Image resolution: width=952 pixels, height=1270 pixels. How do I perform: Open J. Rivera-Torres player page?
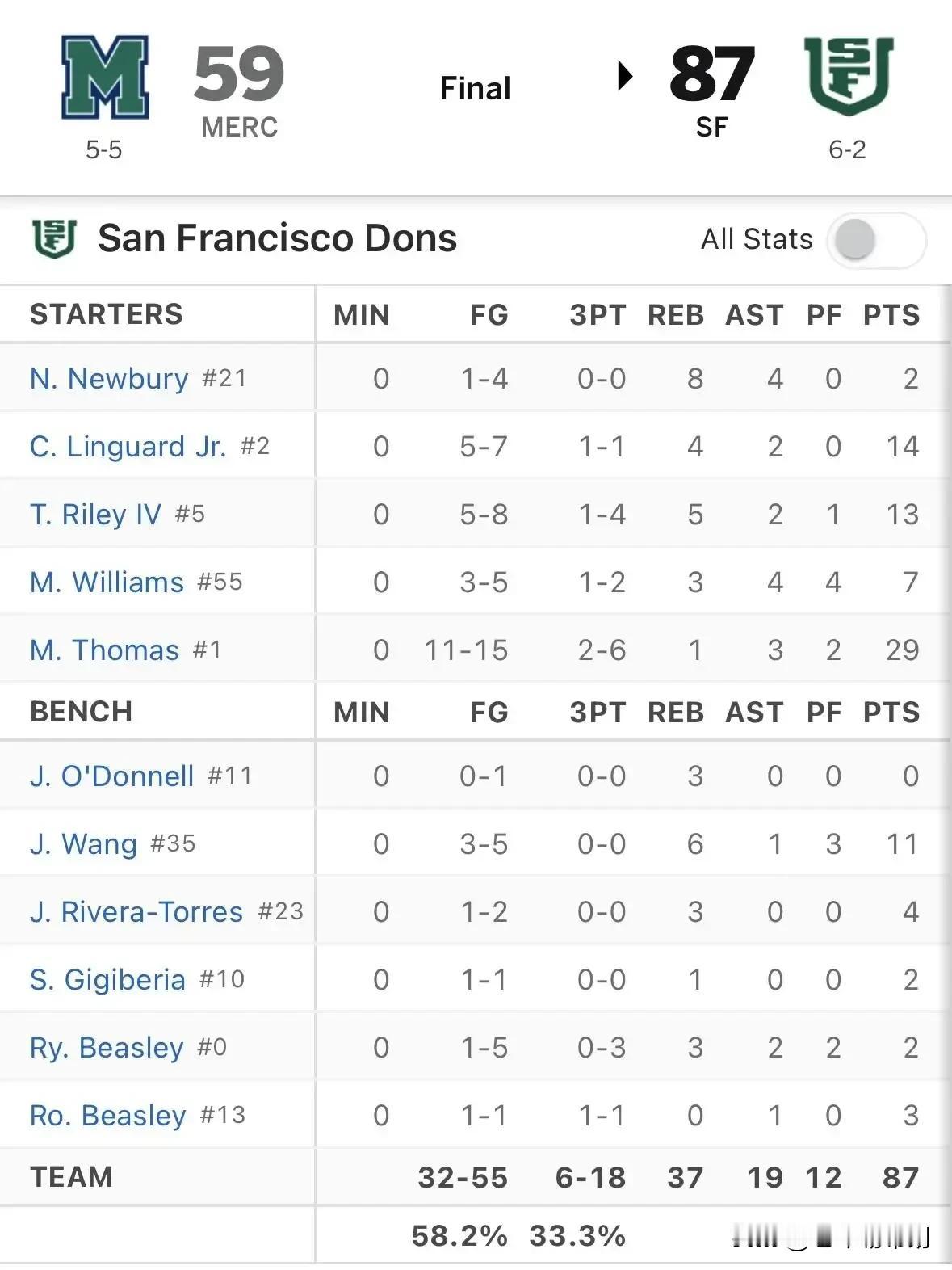point(136,911)
